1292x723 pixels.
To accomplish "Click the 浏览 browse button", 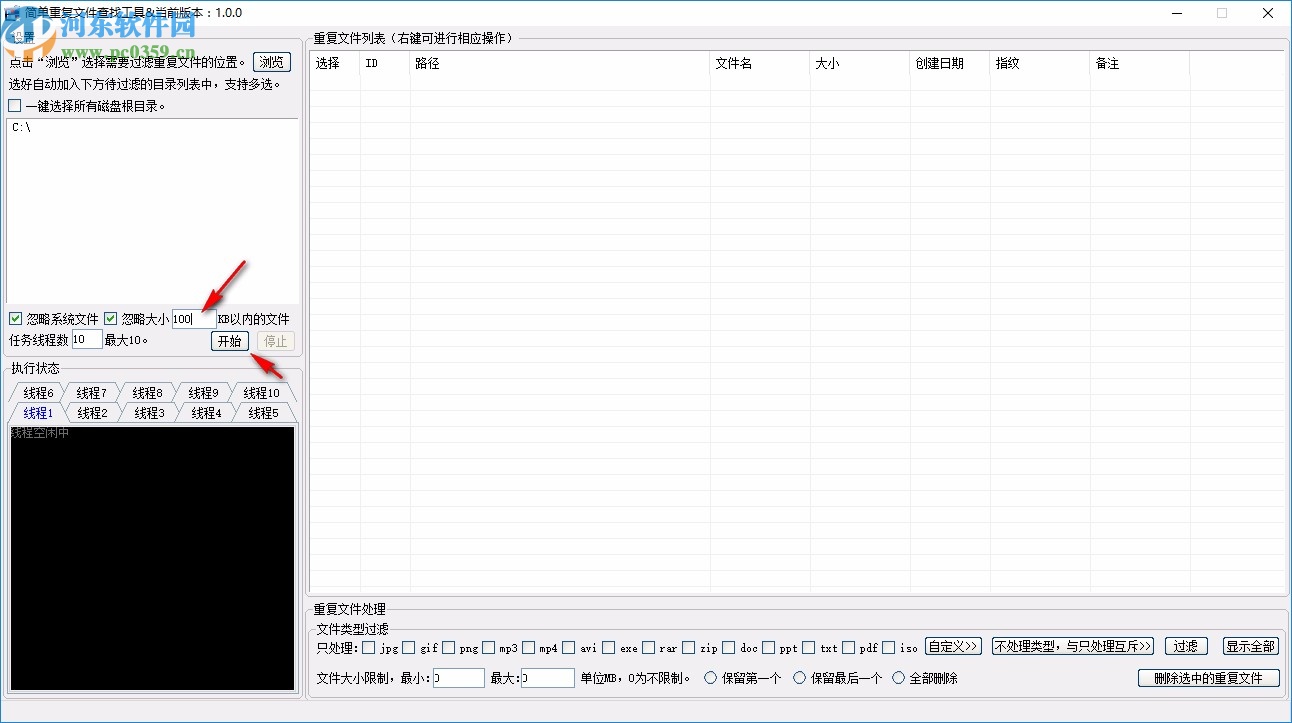I will (x=271, y=61).
